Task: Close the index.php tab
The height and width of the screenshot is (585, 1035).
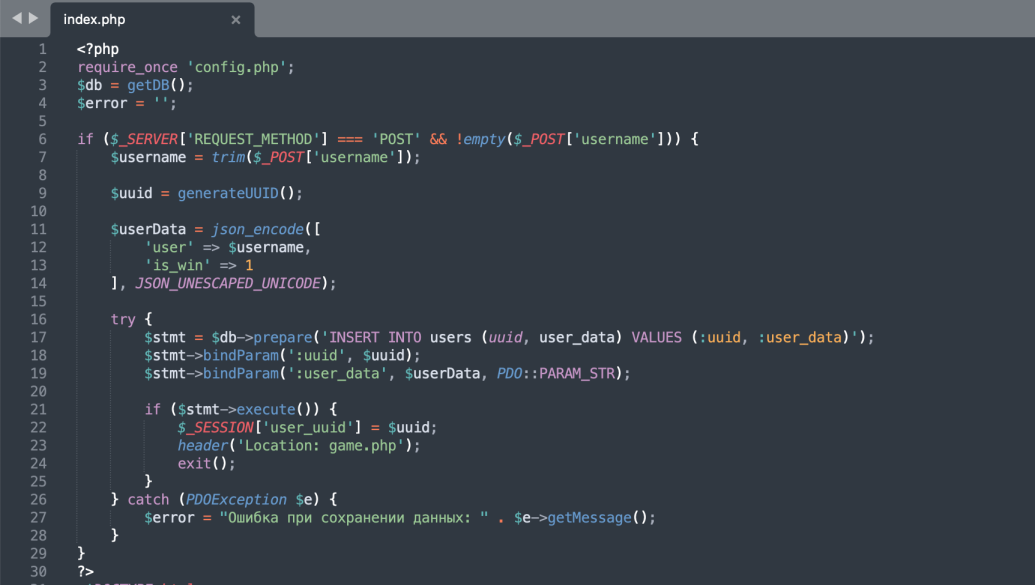Action: [x=236, y=20]
